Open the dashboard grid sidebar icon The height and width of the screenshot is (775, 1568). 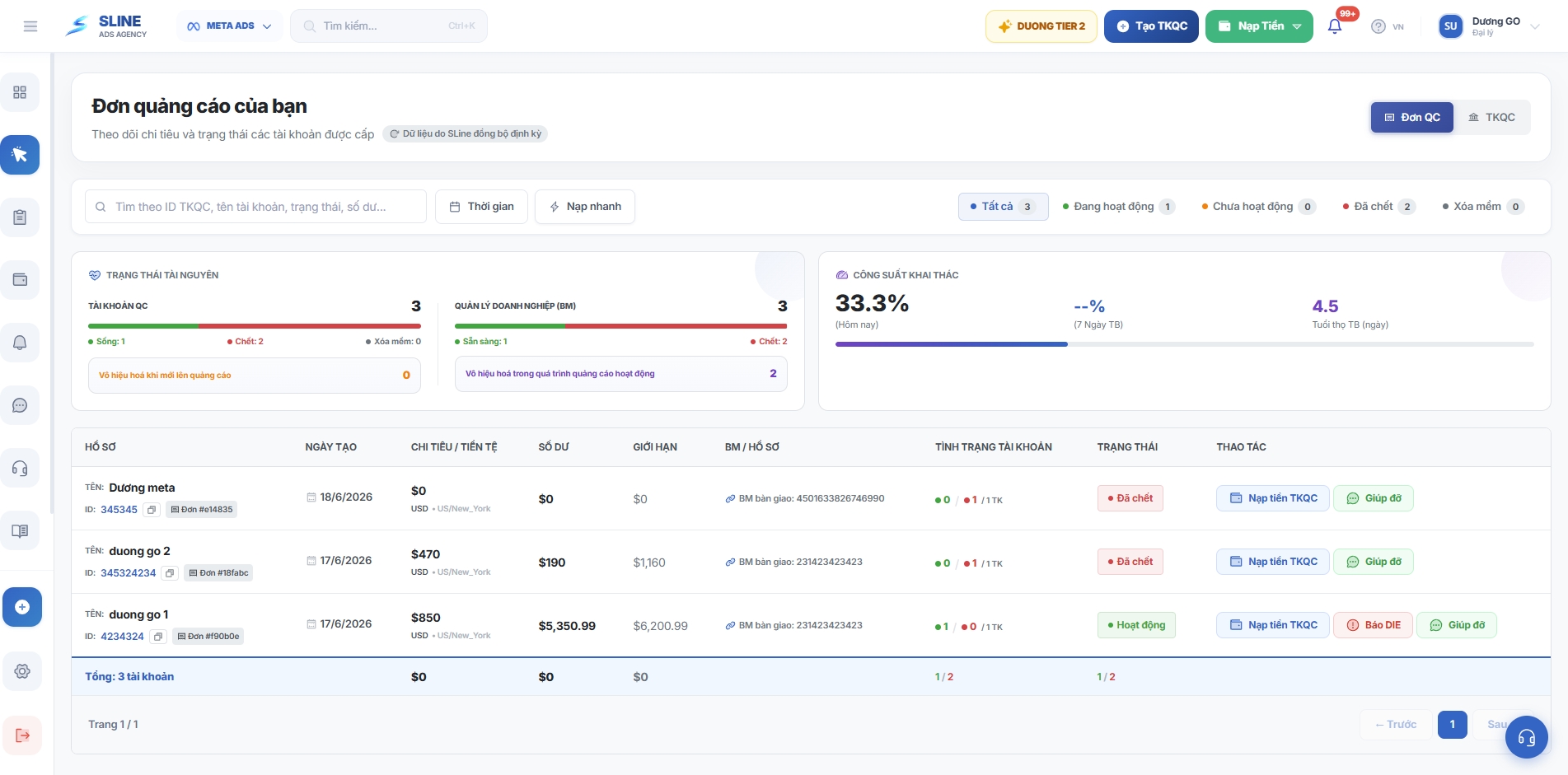pos(20,92)
